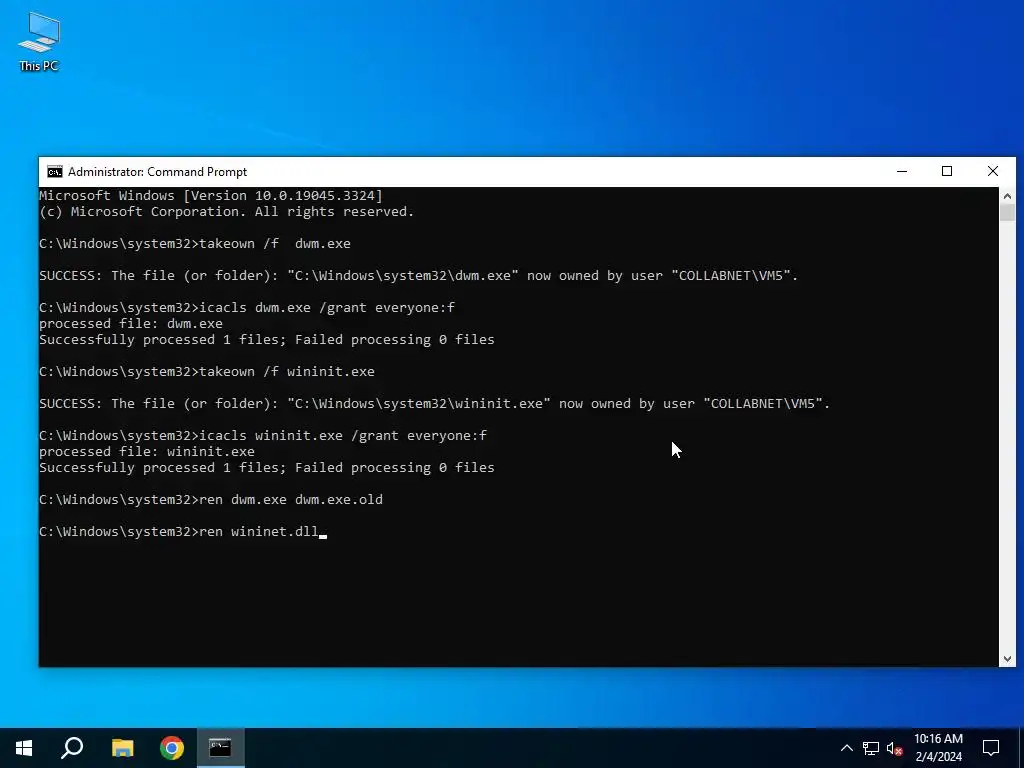Image resolution: width=1024 pixels, height=768 pixels.
Task: Open the taskbar search
Action: [x=72, y=748]
